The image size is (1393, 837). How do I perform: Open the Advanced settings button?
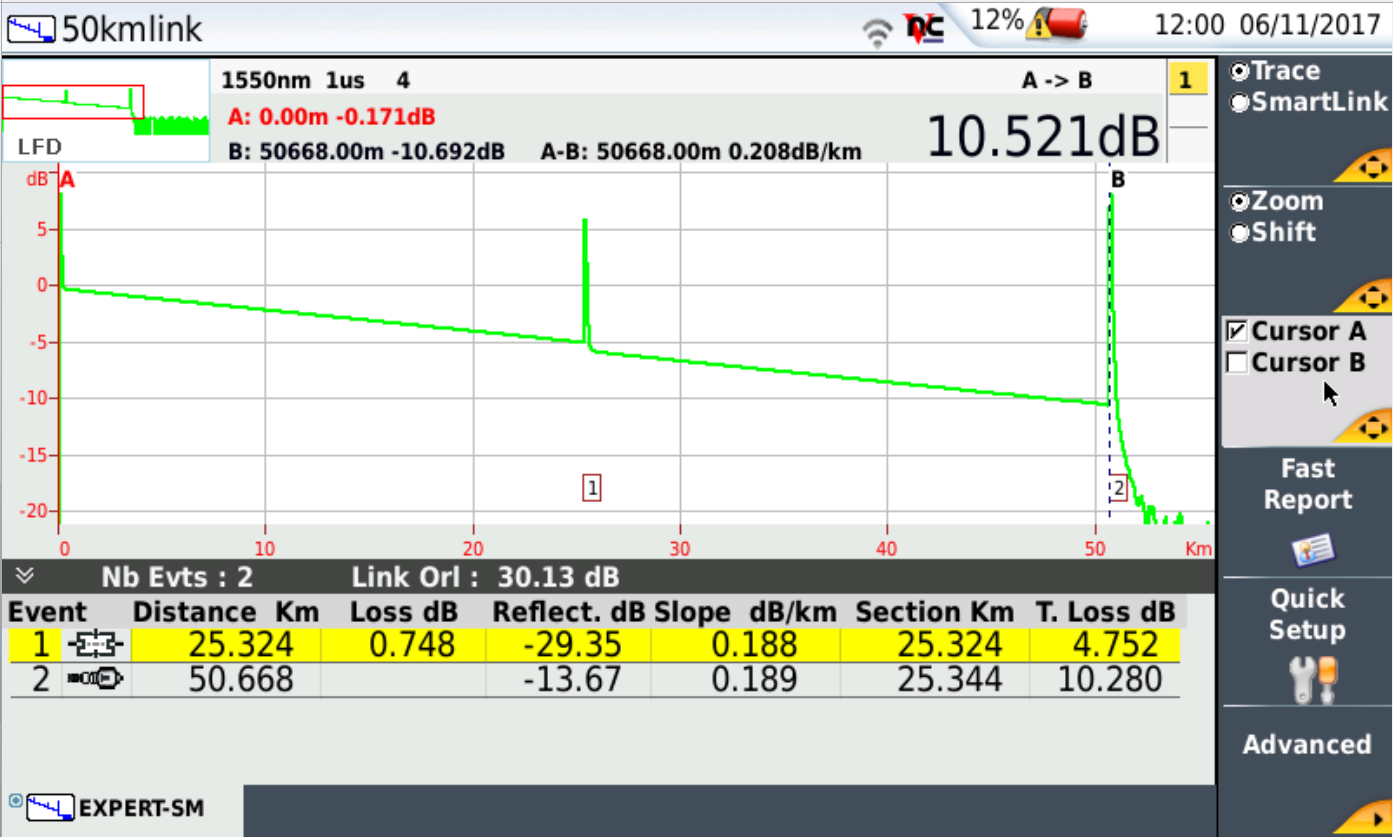(1305, 745)
